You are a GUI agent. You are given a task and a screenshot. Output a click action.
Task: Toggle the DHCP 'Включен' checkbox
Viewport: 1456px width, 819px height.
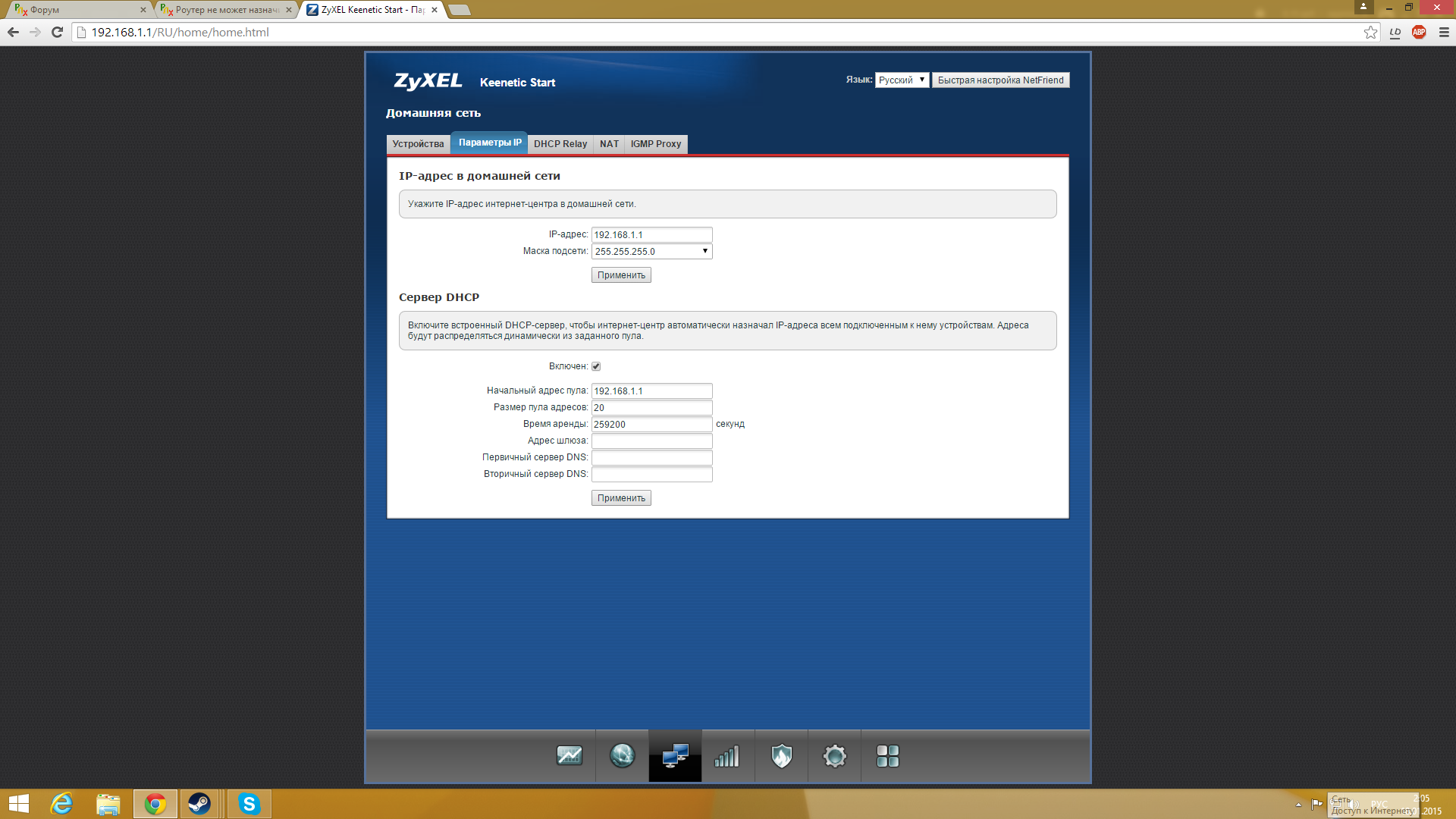[596, 366]
